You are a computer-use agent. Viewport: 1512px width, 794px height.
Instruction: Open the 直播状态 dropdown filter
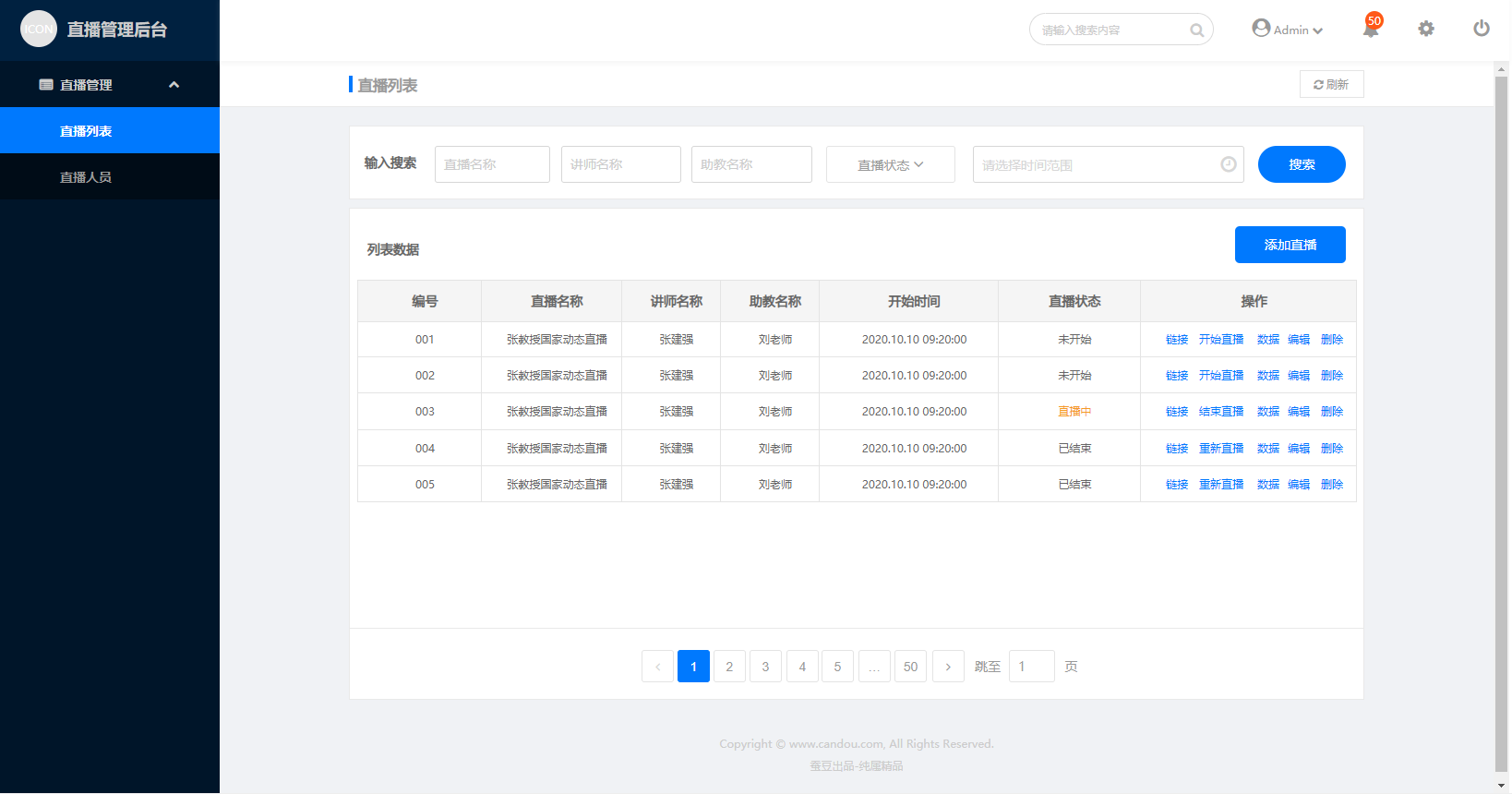(x=891, y=164)
